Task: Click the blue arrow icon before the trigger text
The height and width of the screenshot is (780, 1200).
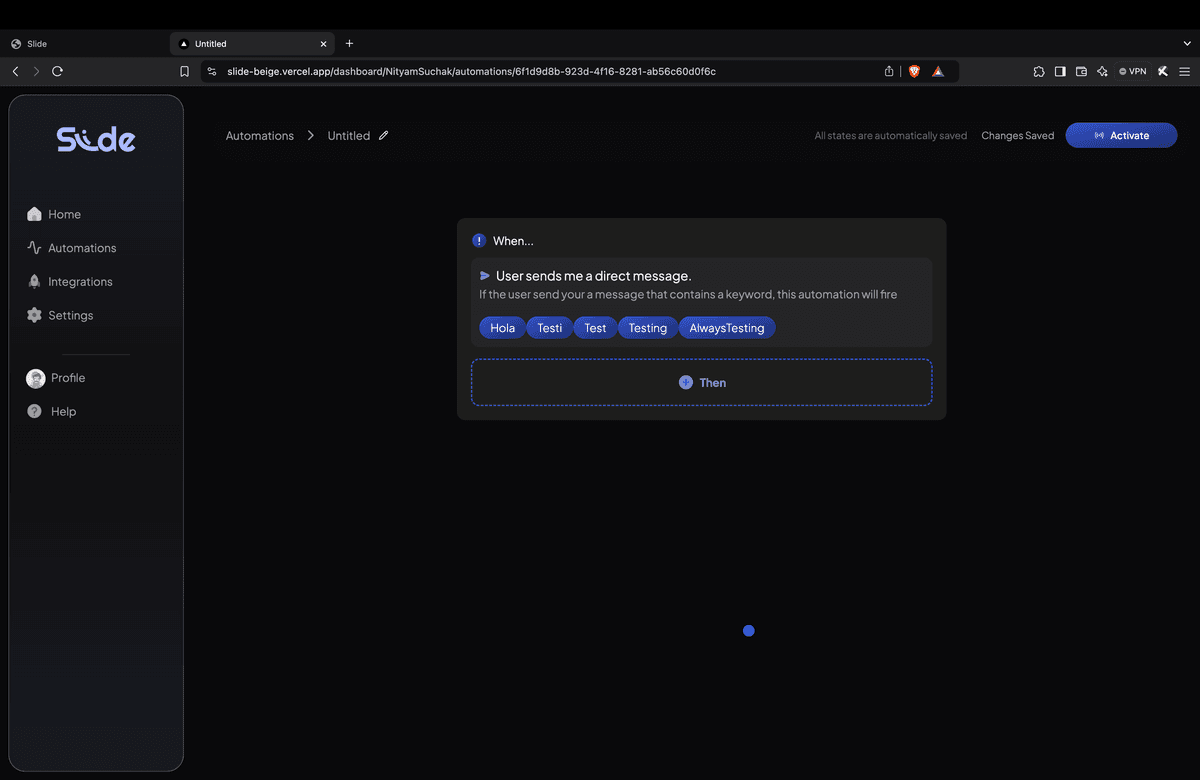Action: point(483,275)
